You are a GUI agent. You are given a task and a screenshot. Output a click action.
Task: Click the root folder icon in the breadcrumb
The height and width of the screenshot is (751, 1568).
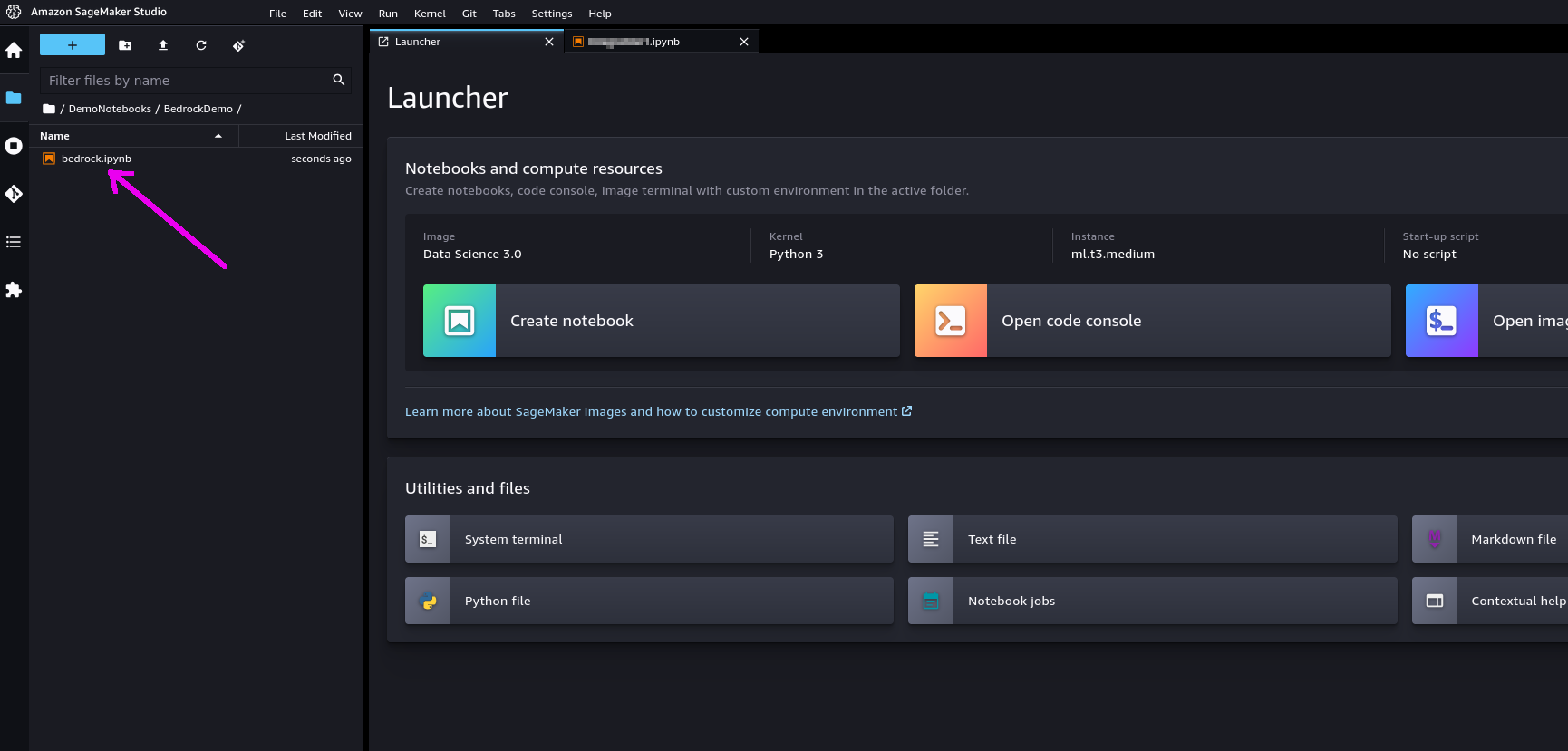coord(49,109)
